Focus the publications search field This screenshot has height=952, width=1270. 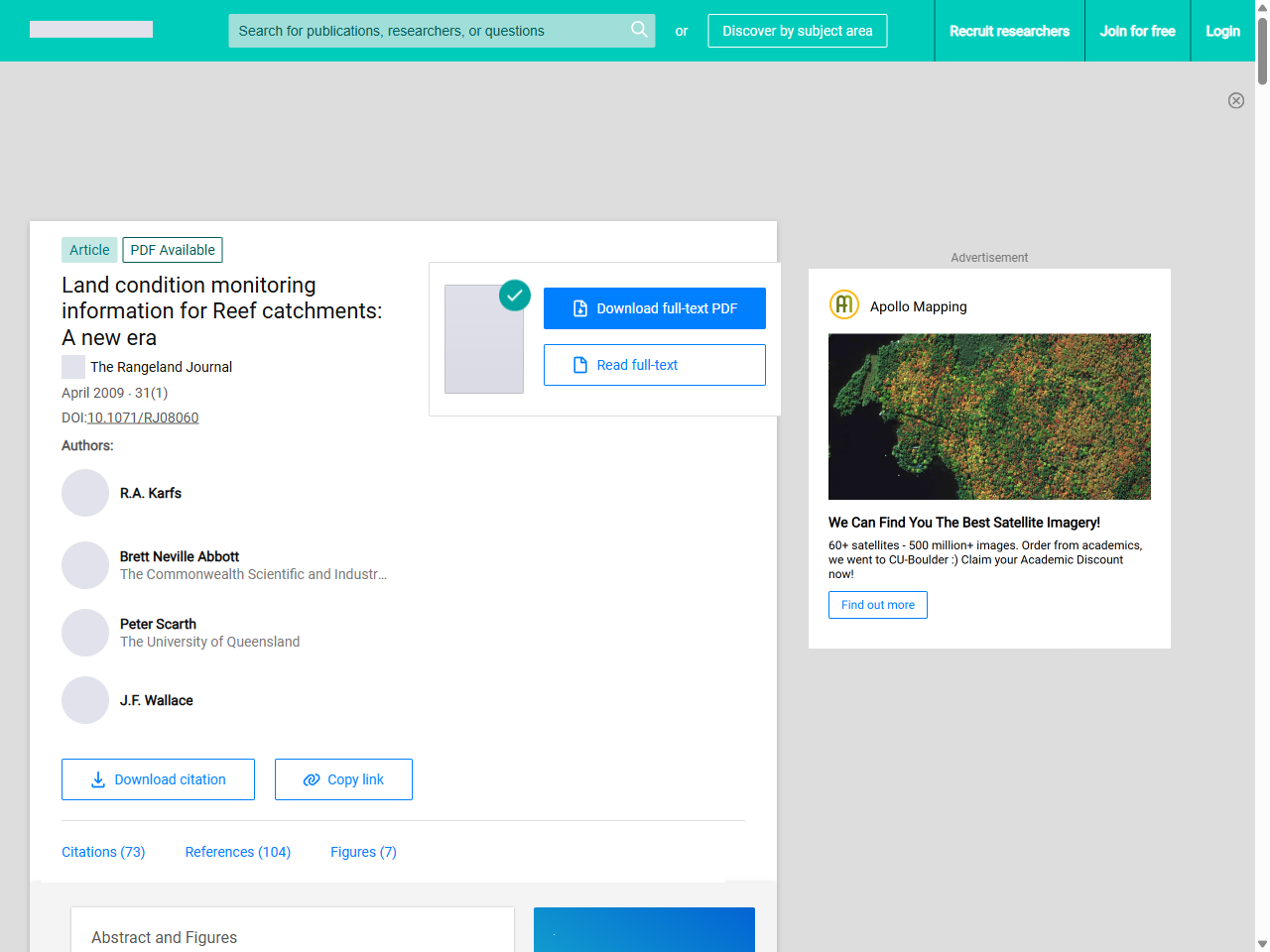click(427, 31)
